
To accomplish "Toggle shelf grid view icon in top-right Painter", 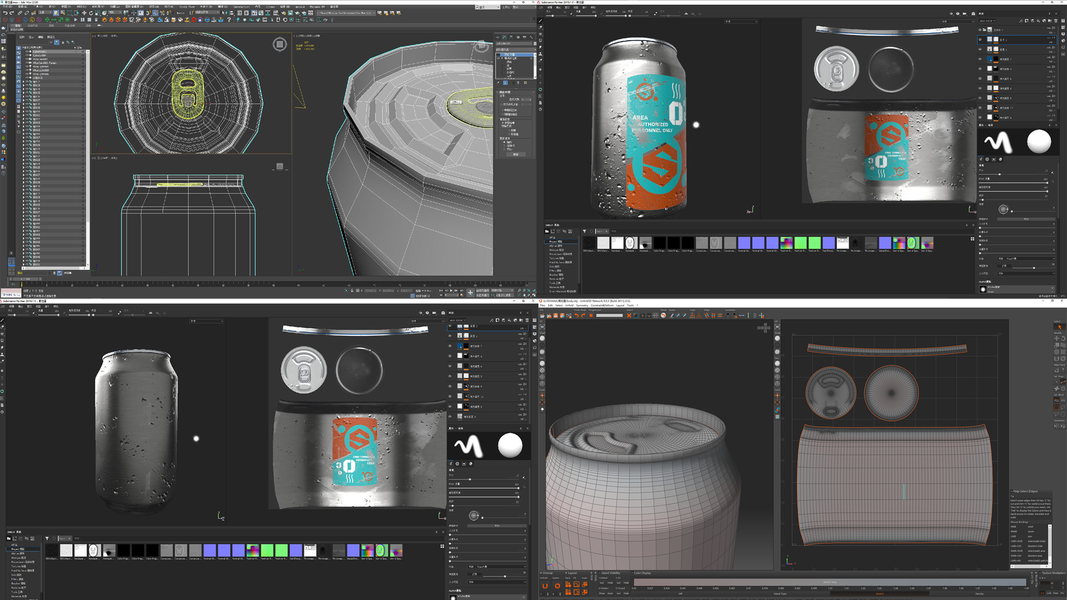I will pyautogui.click(x=972, y=239).
